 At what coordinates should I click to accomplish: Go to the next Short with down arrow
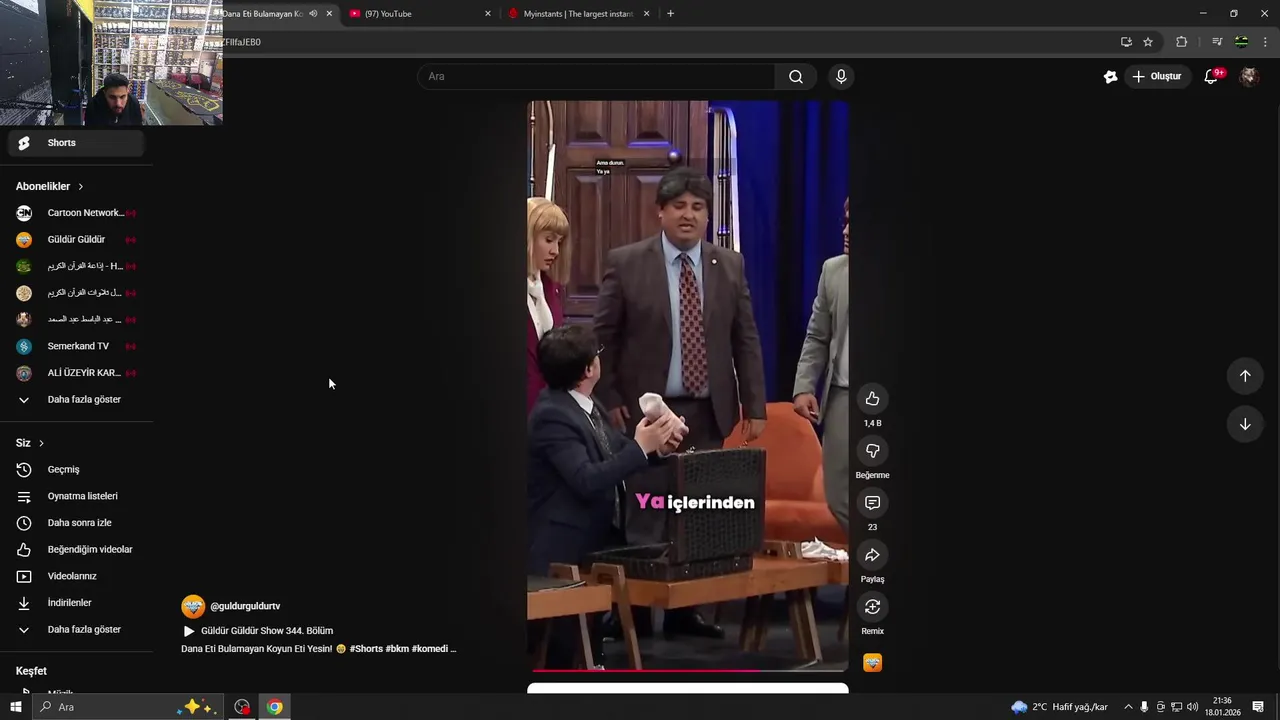click(x=1245, y=424)
